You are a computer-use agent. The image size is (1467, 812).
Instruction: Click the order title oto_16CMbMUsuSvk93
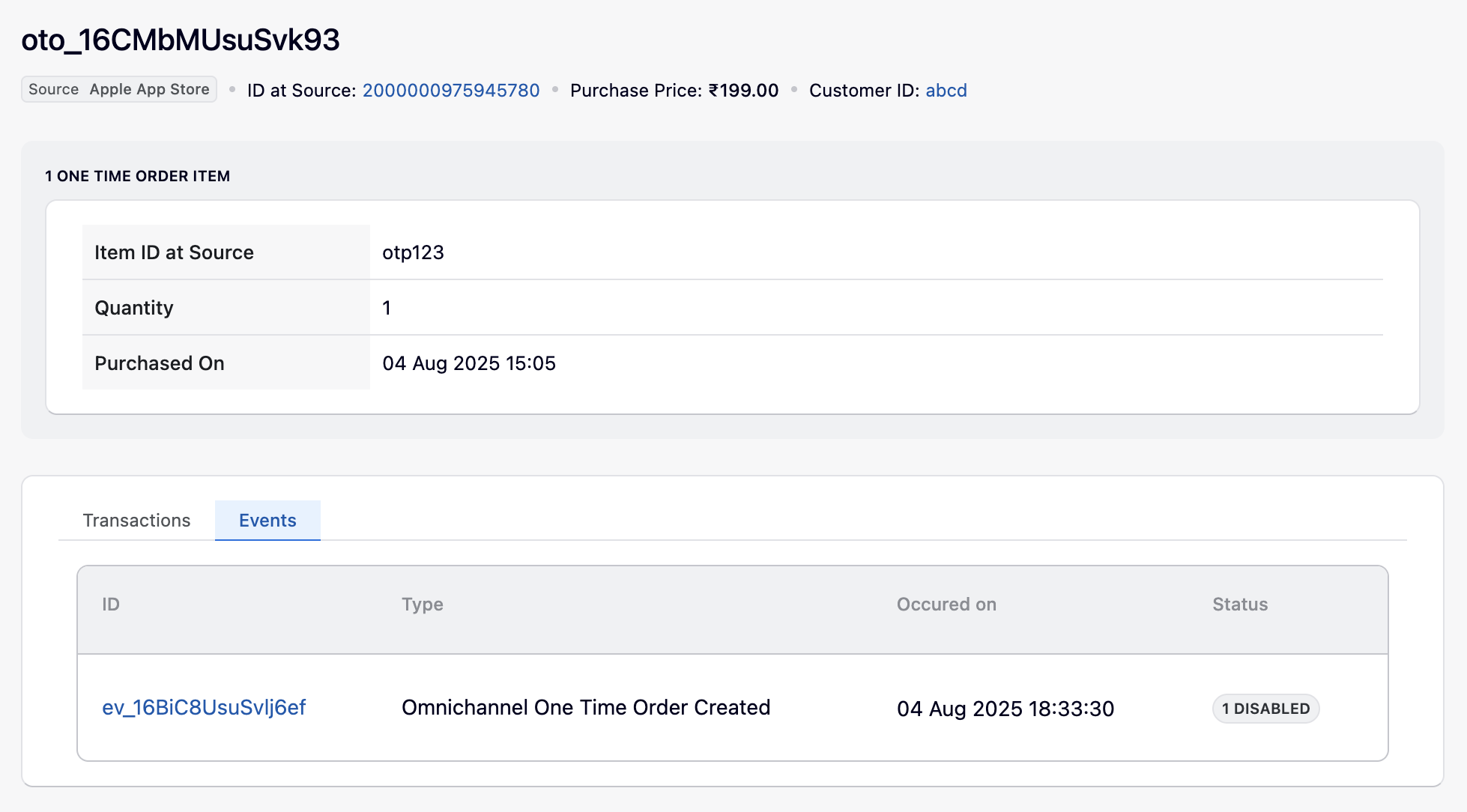pyautogui.click(x=181, y=40)
